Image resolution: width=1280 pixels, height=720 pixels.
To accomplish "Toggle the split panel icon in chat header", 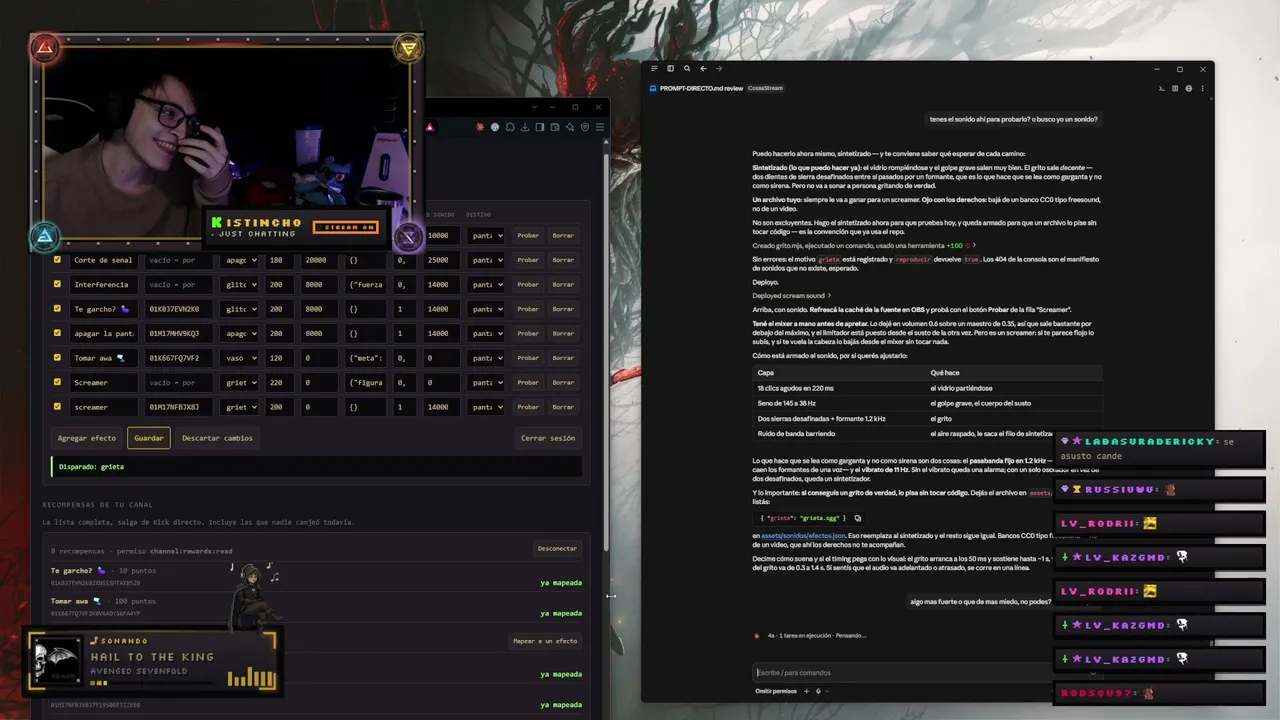I will point(1175,88).
